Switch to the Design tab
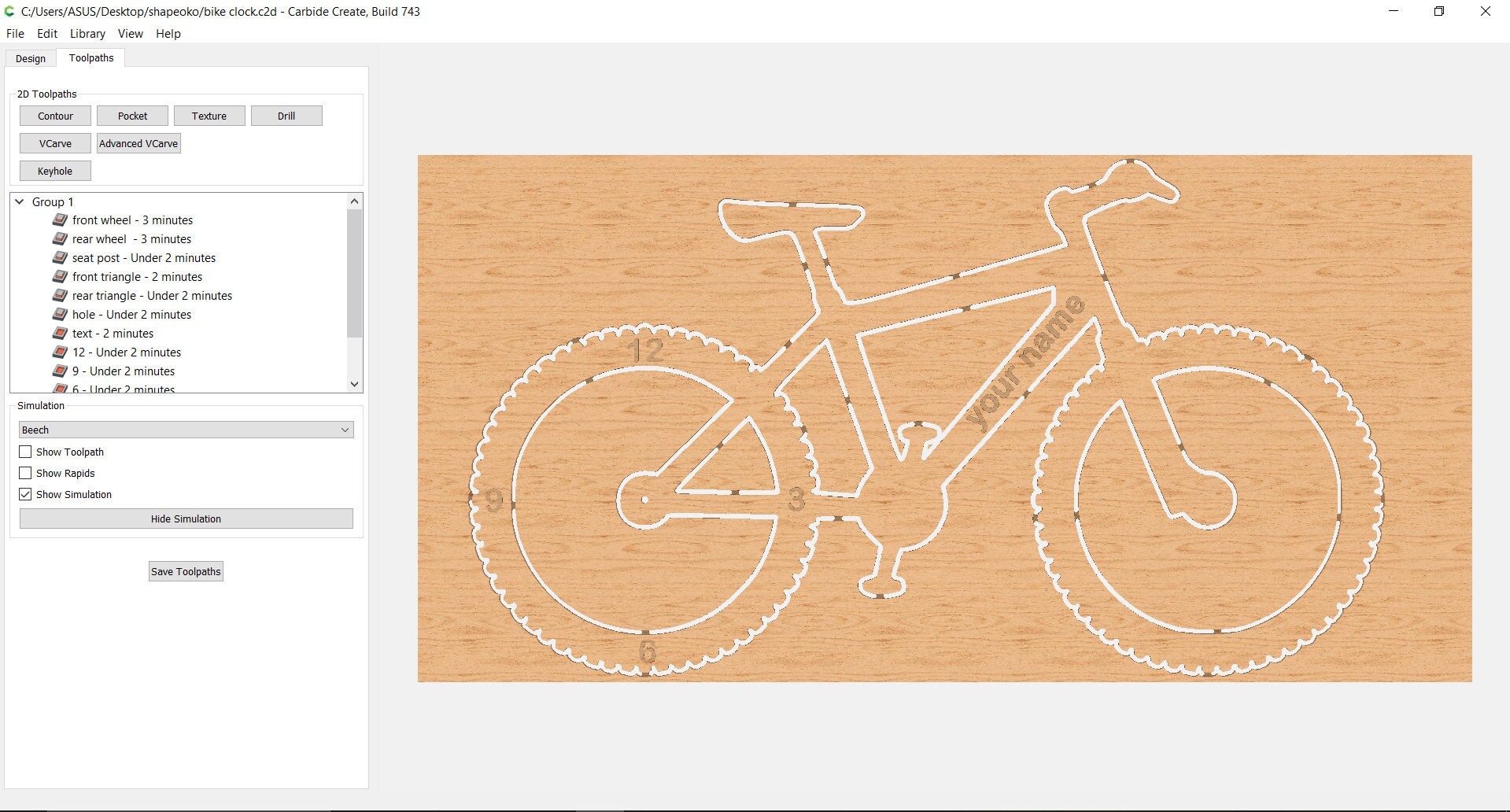 30,58
